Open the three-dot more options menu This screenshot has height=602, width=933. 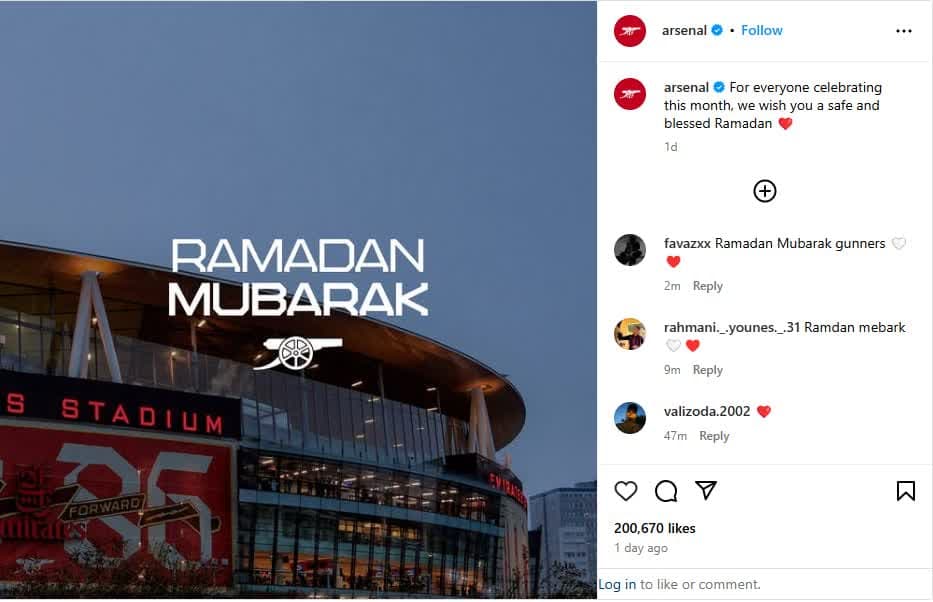tap(904, 31)
